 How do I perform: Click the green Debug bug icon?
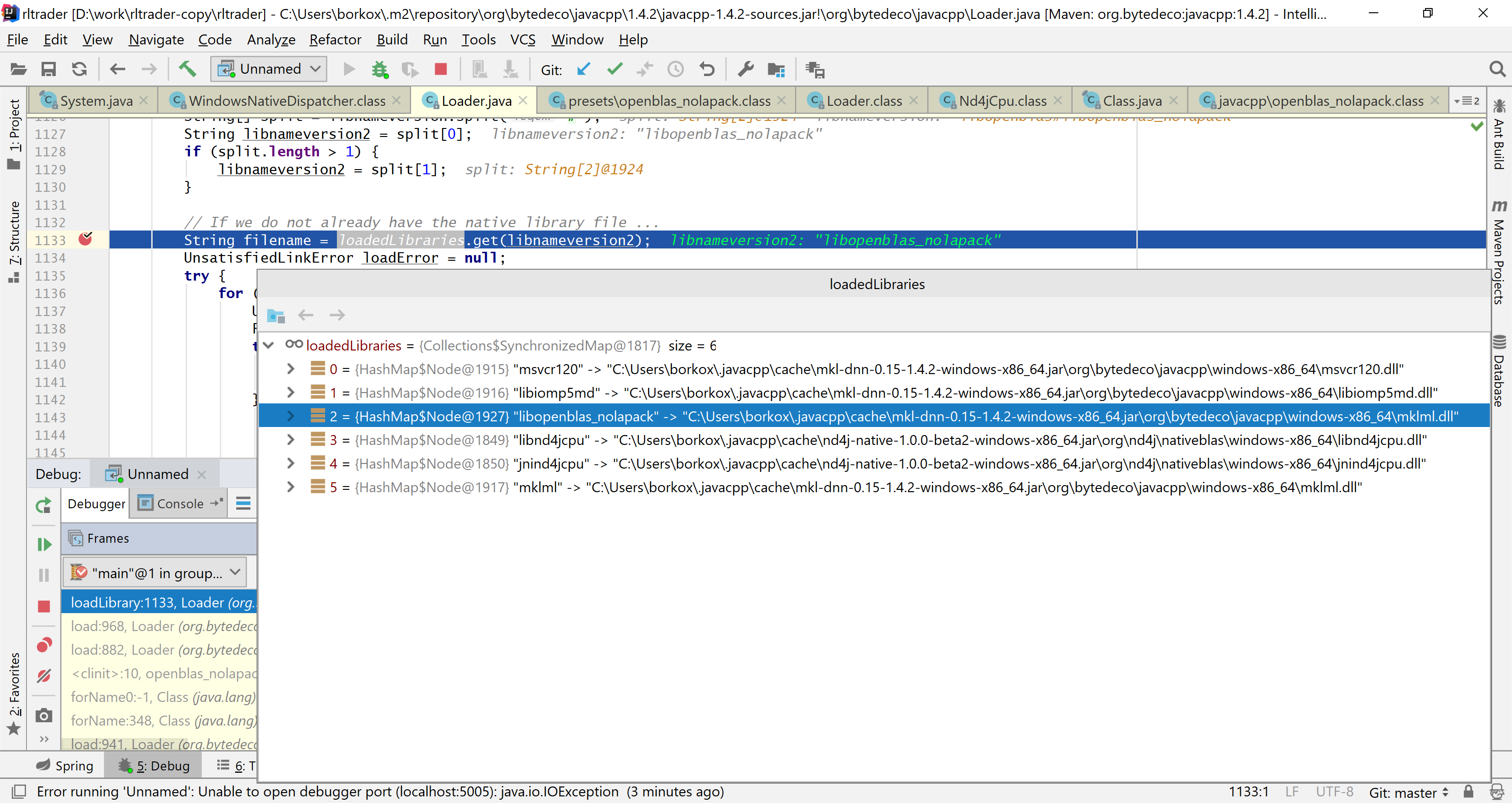click(x=380, y=69)
